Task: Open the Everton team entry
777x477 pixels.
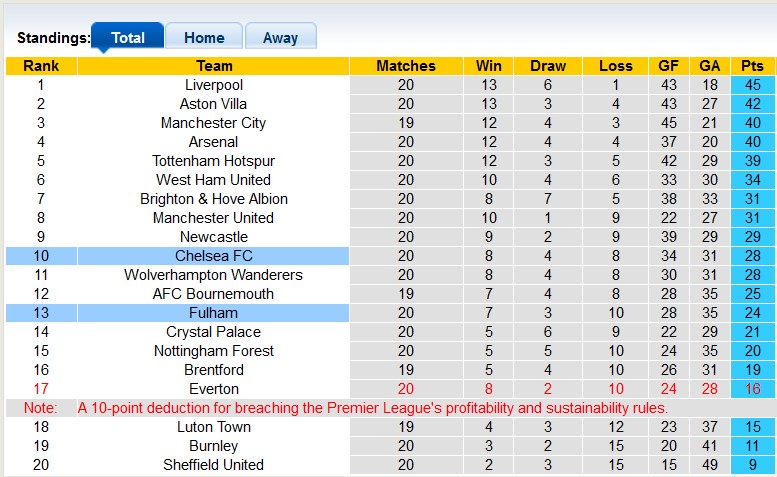Action: (x=213, y=389)
